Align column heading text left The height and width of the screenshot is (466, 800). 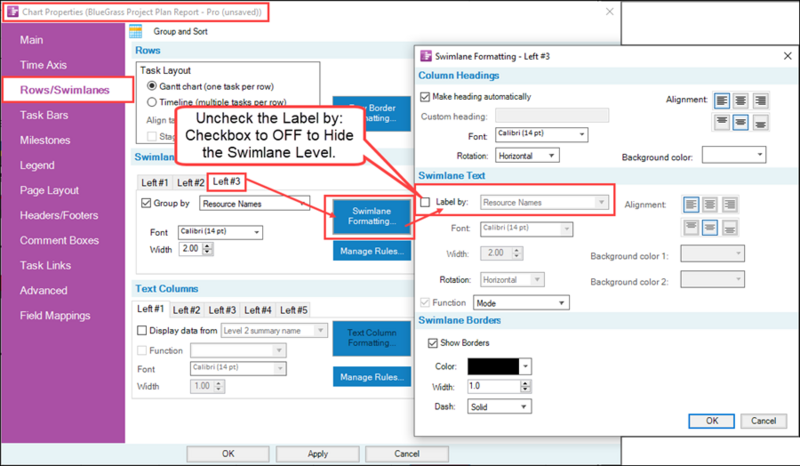(x=721, y=101)
